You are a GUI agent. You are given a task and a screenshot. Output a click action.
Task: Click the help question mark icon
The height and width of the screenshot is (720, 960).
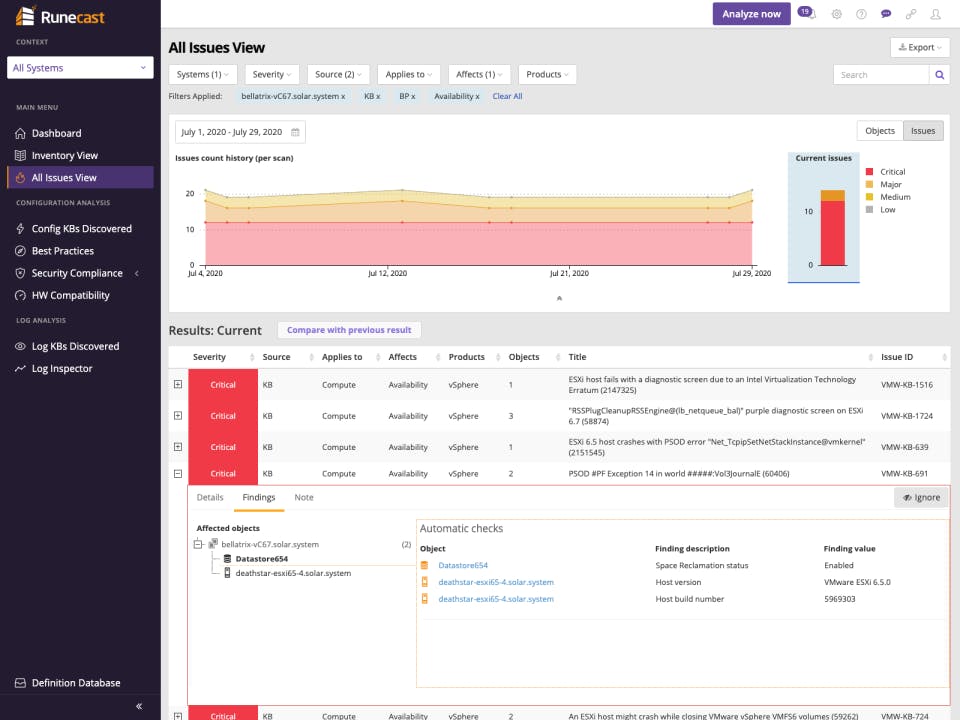click(861, 14)
